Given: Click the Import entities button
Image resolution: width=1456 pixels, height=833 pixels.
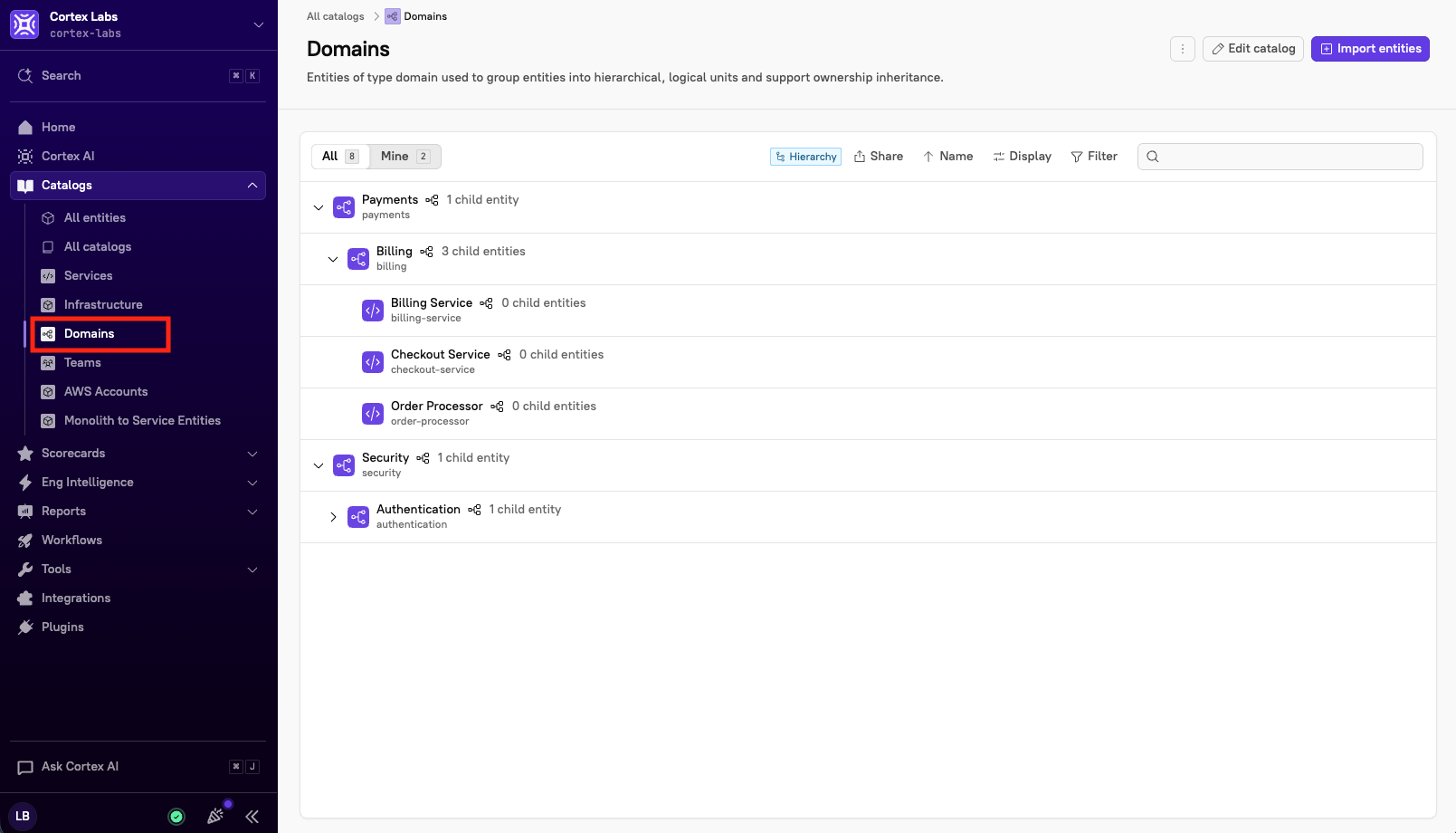Looking at the screenshot, I should 1370,49.
